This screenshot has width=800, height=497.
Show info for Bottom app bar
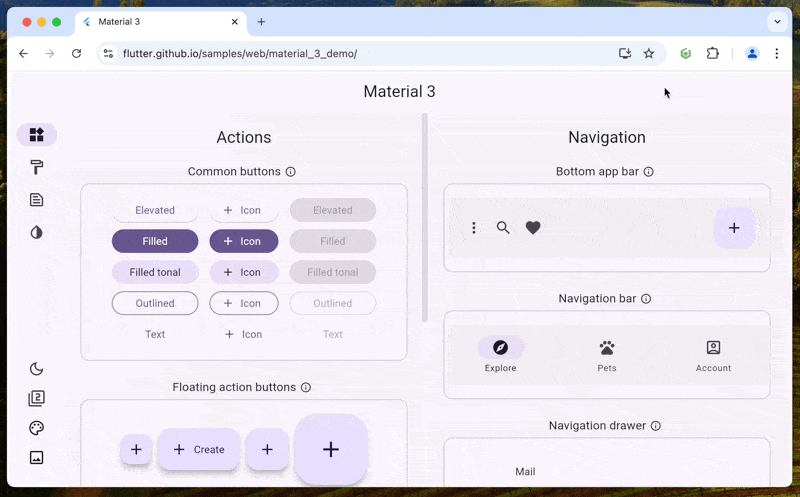pos(648,171)
